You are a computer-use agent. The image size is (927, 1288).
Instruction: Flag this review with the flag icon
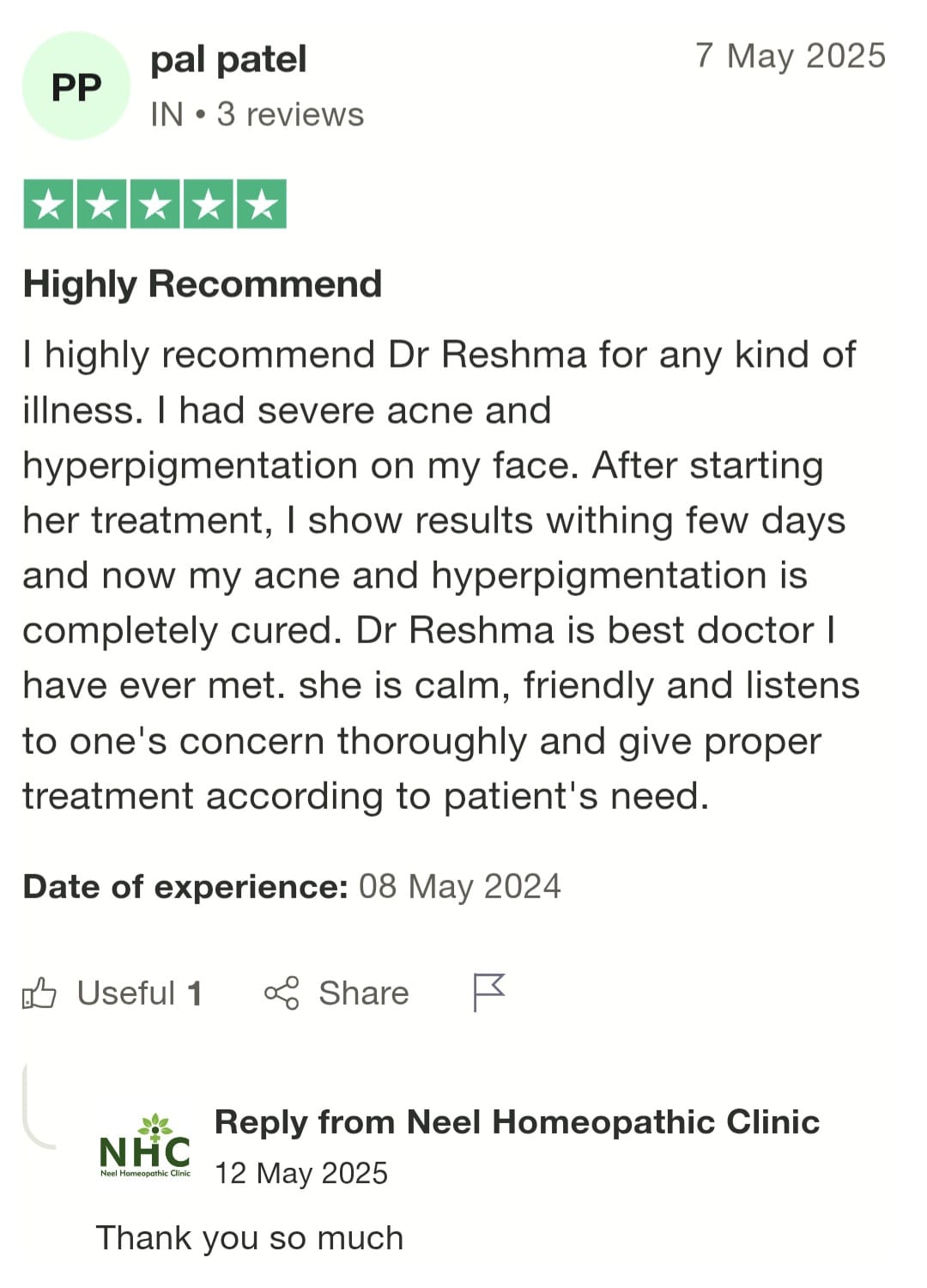(x=489, y=993)
